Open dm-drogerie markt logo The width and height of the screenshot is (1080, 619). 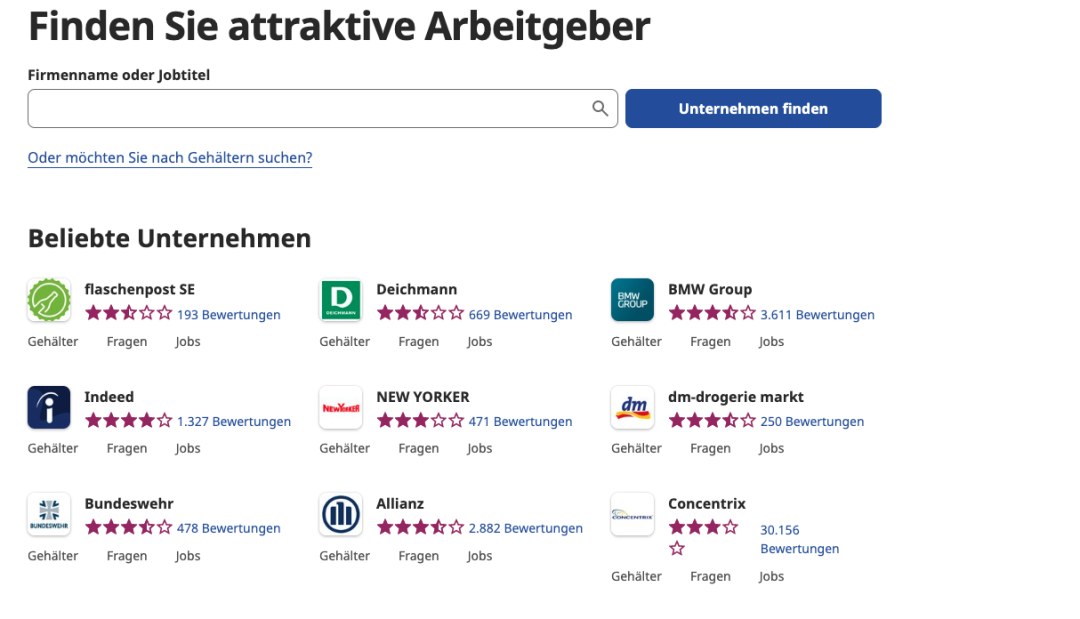(632, 407)
